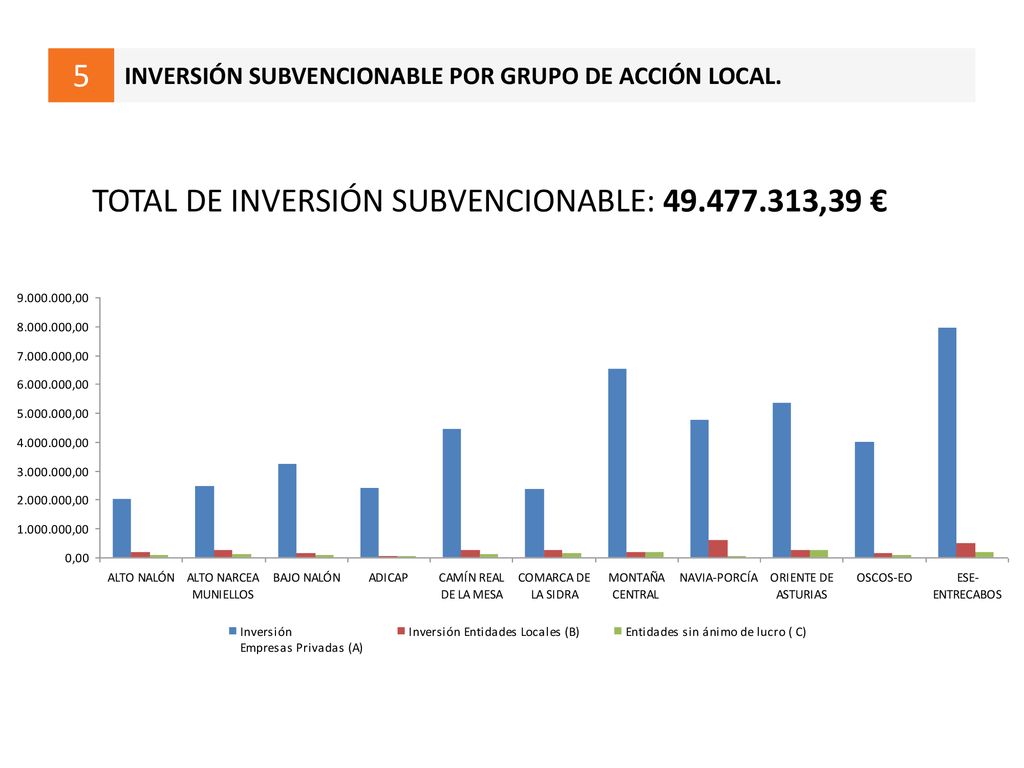Click the 1.000.000,00 y-axis value
This screenshot has height=768, width=1024.
(53, 529)
